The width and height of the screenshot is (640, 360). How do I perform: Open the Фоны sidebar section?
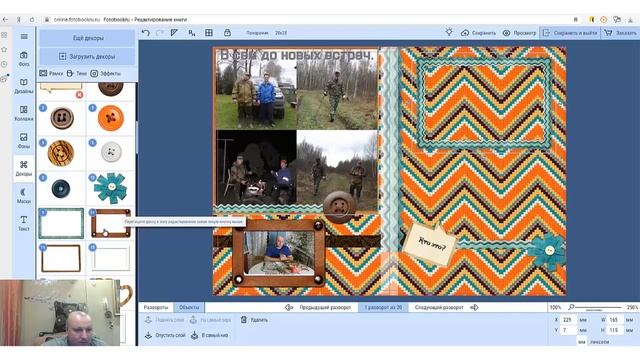click(x=24, y=141)
